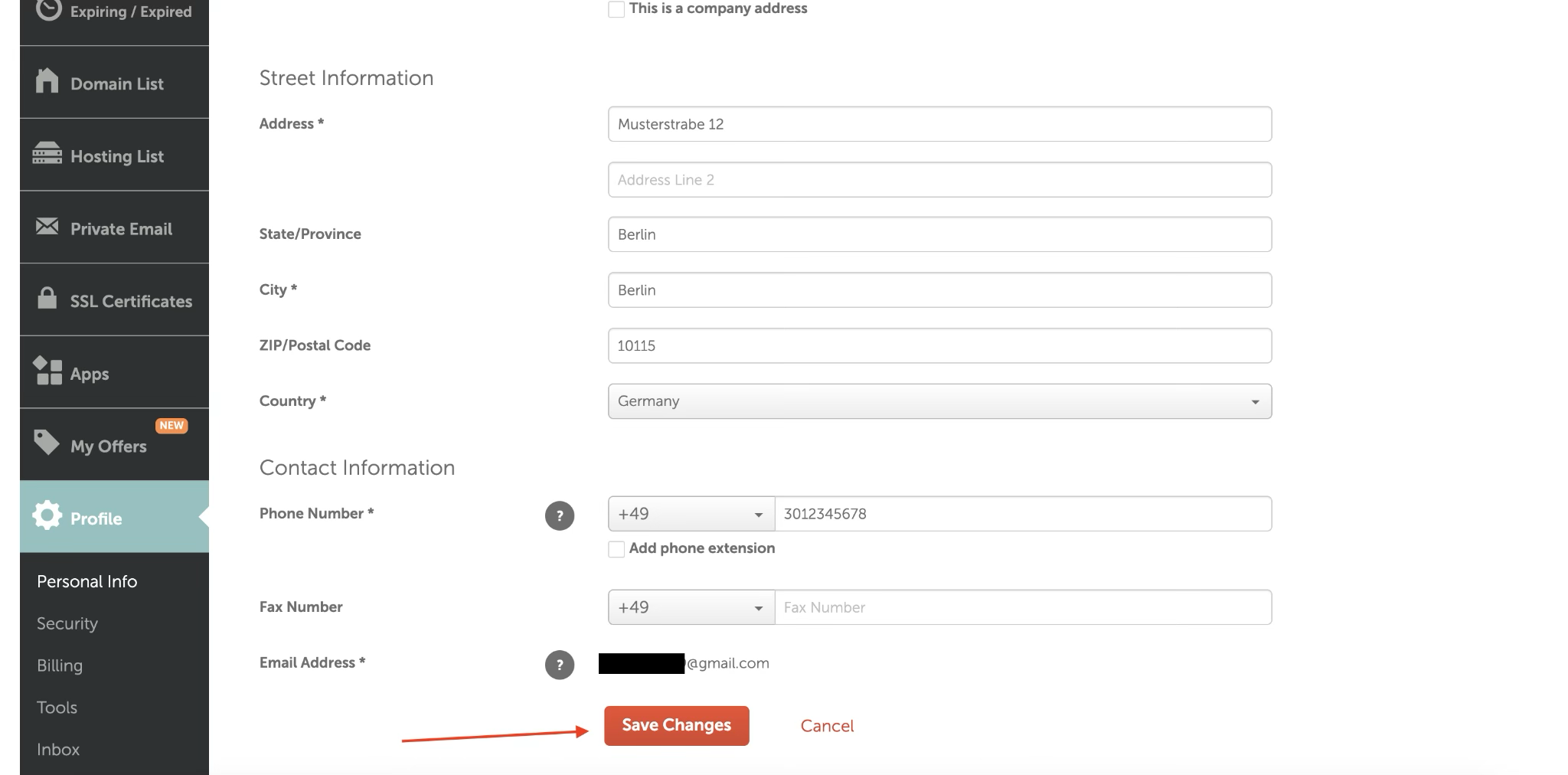Click the Domain List house icon

click(x=47, y=81)
